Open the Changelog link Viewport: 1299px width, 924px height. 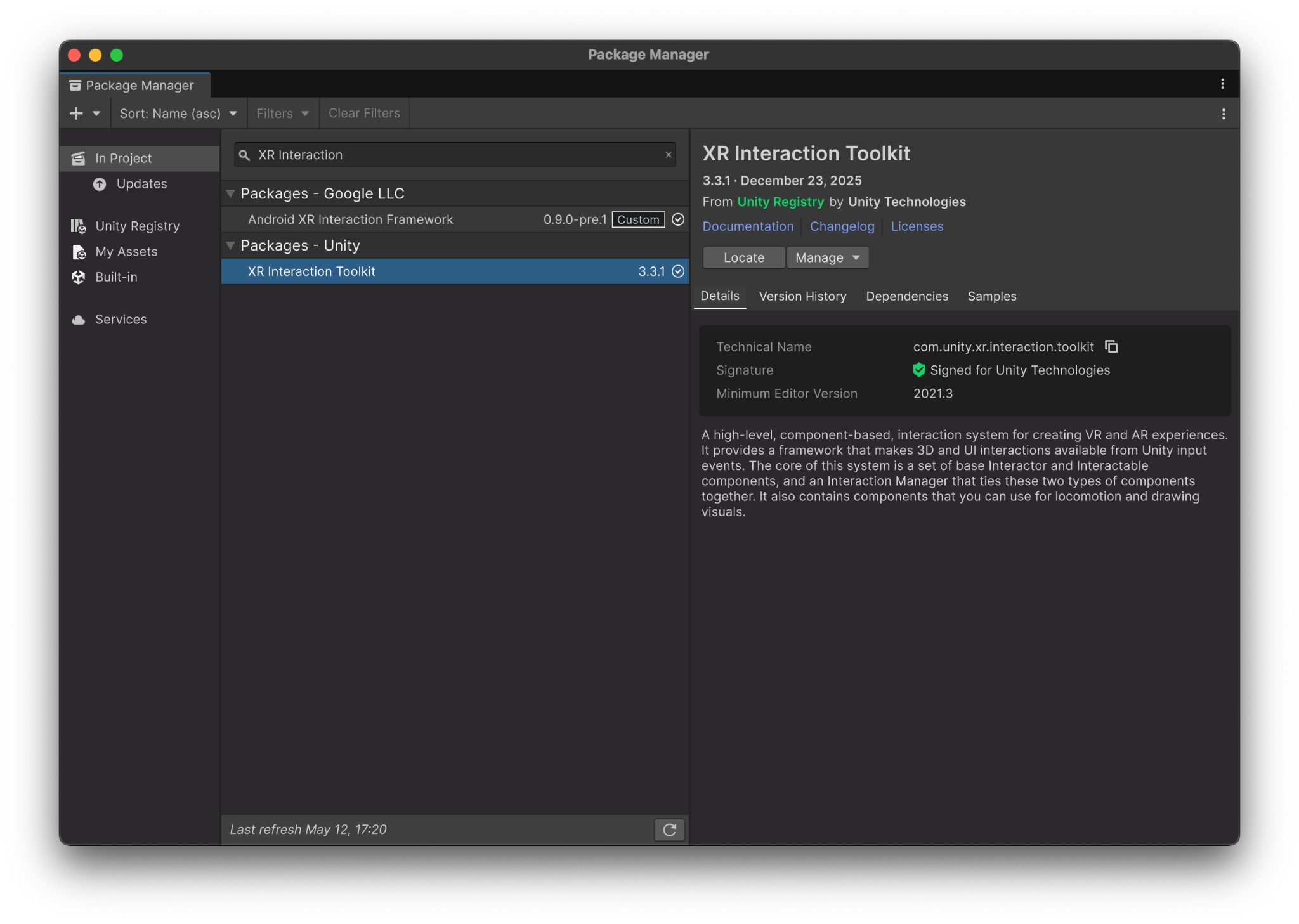click(842, 226)
